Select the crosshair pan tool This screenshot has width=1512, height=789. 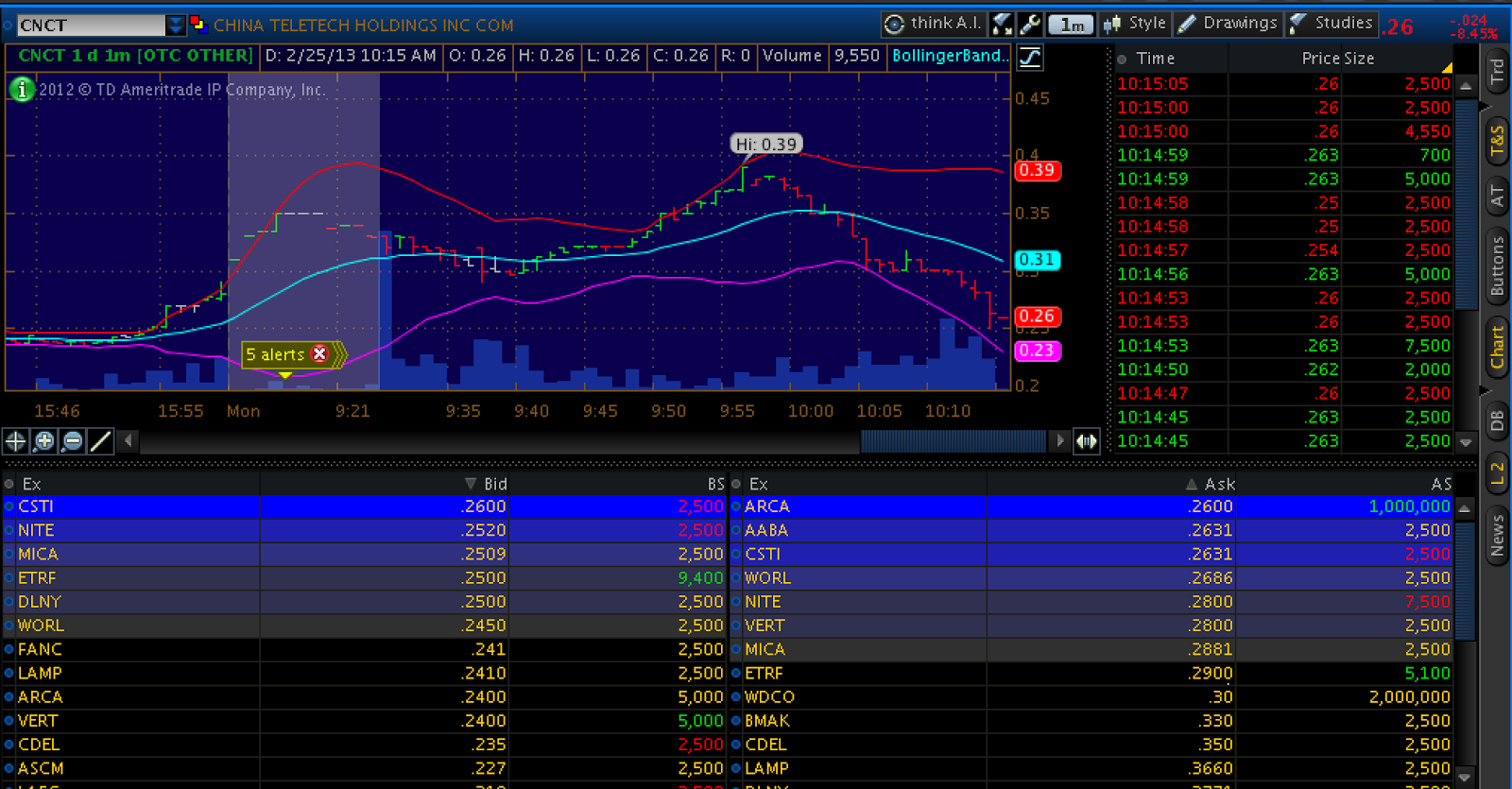(x=16, y=440)
